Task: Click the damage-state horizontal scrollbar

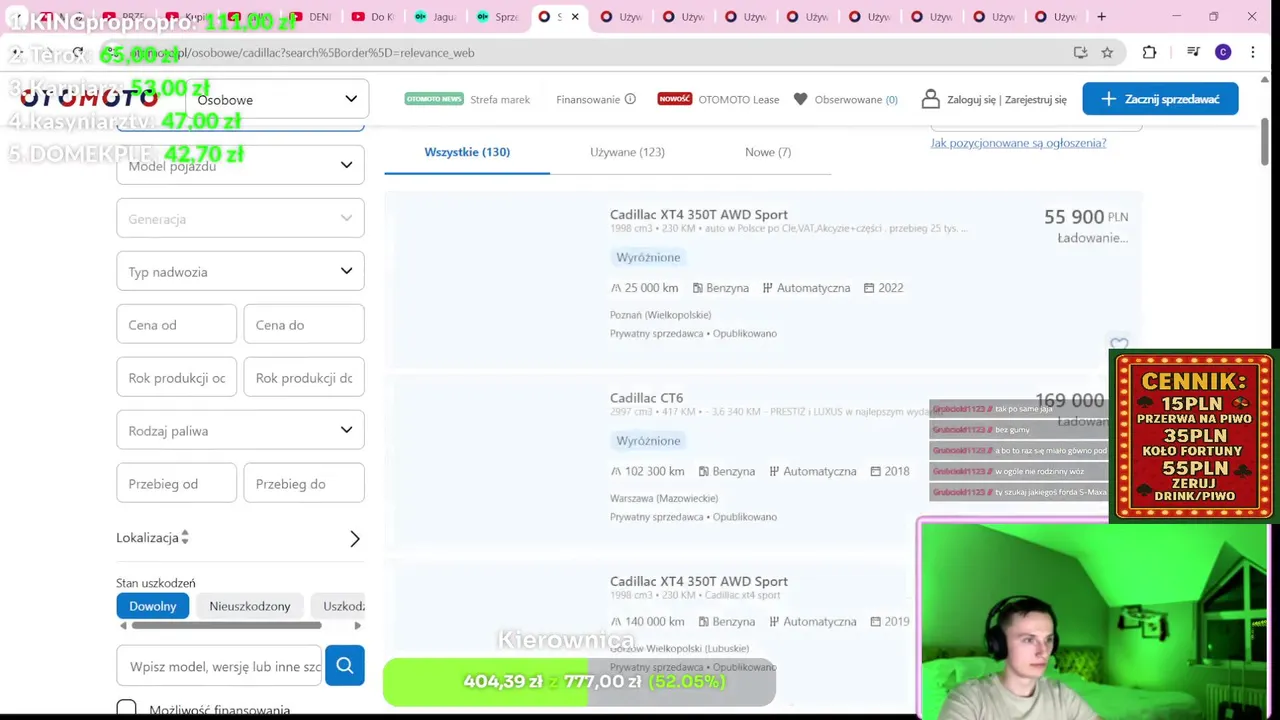Action: (226, 626)
